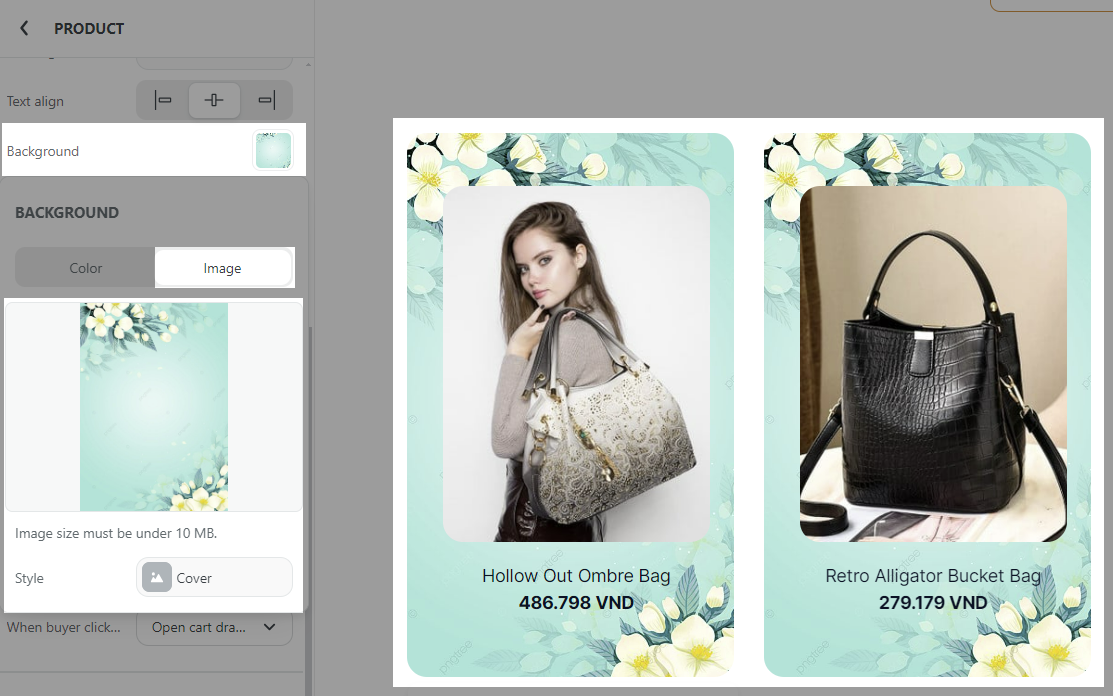The width and height of the screenshot is (1113, 696).
Task: Click the 279.179 VND price
Action: (x=933, y=603)
